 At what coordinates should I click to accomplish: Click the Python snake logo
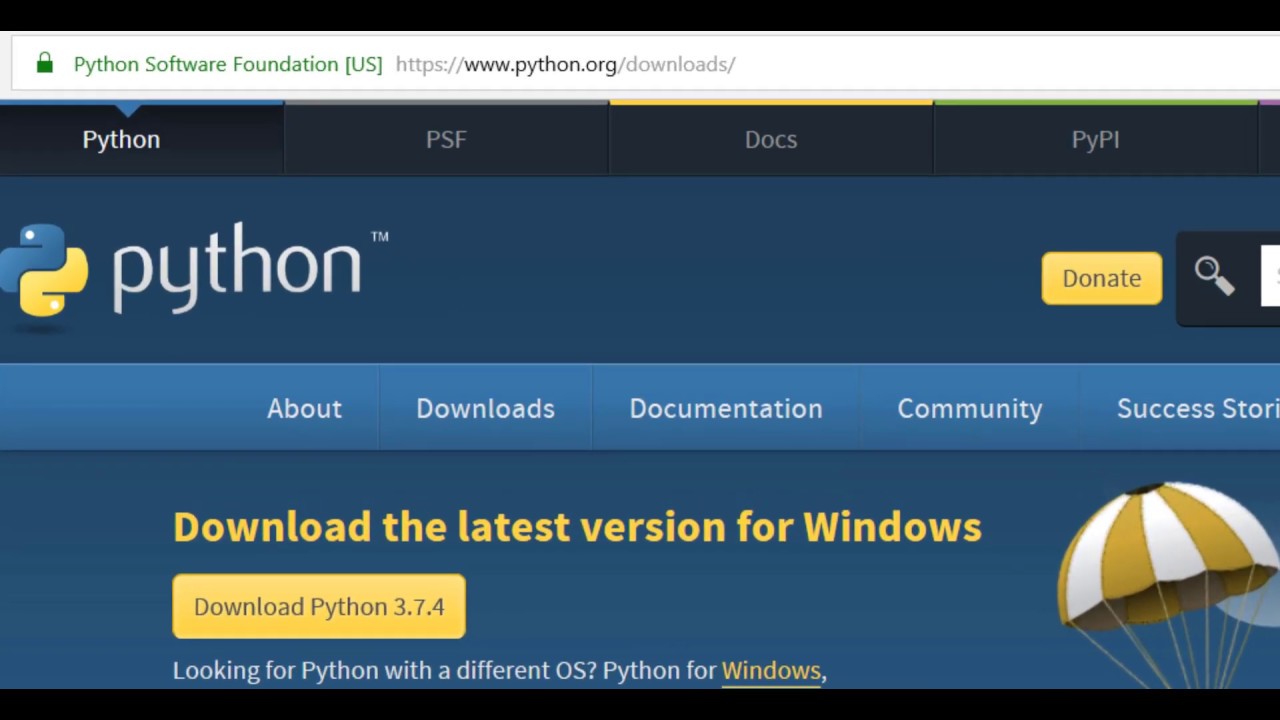[44, 270]
